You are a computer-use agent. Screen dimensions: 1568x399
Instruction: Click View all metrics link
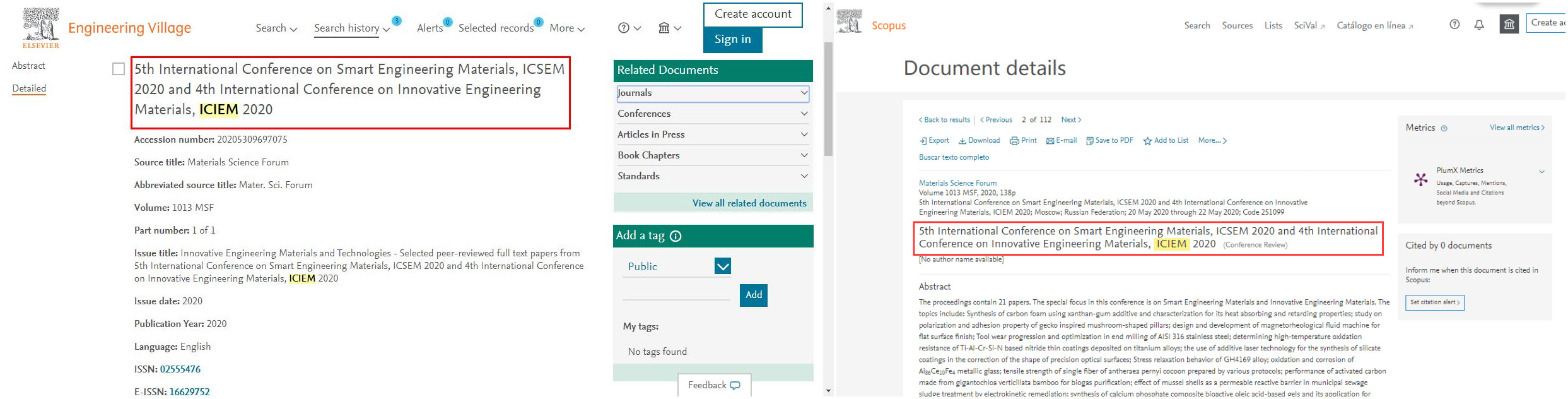point(1517,128)
